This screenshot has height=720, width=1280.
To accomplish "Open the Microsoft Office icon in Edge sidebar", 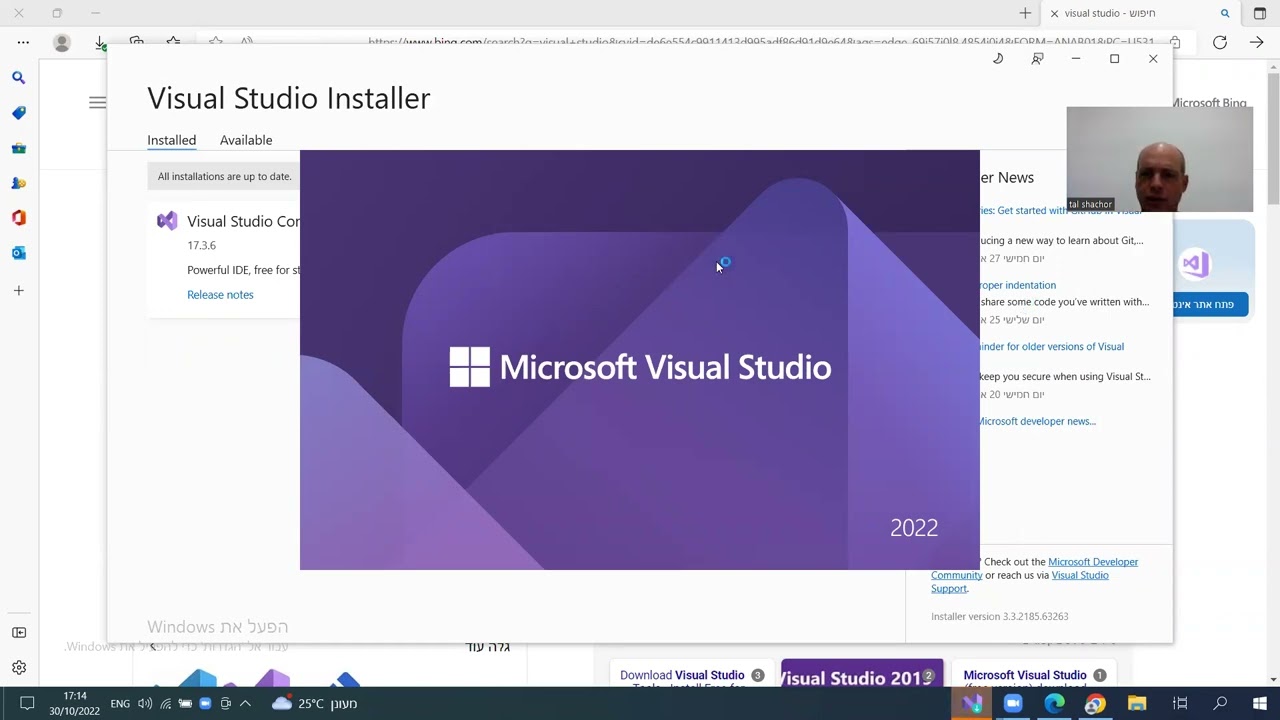I will pyautogui.click(x=19, y=218).
